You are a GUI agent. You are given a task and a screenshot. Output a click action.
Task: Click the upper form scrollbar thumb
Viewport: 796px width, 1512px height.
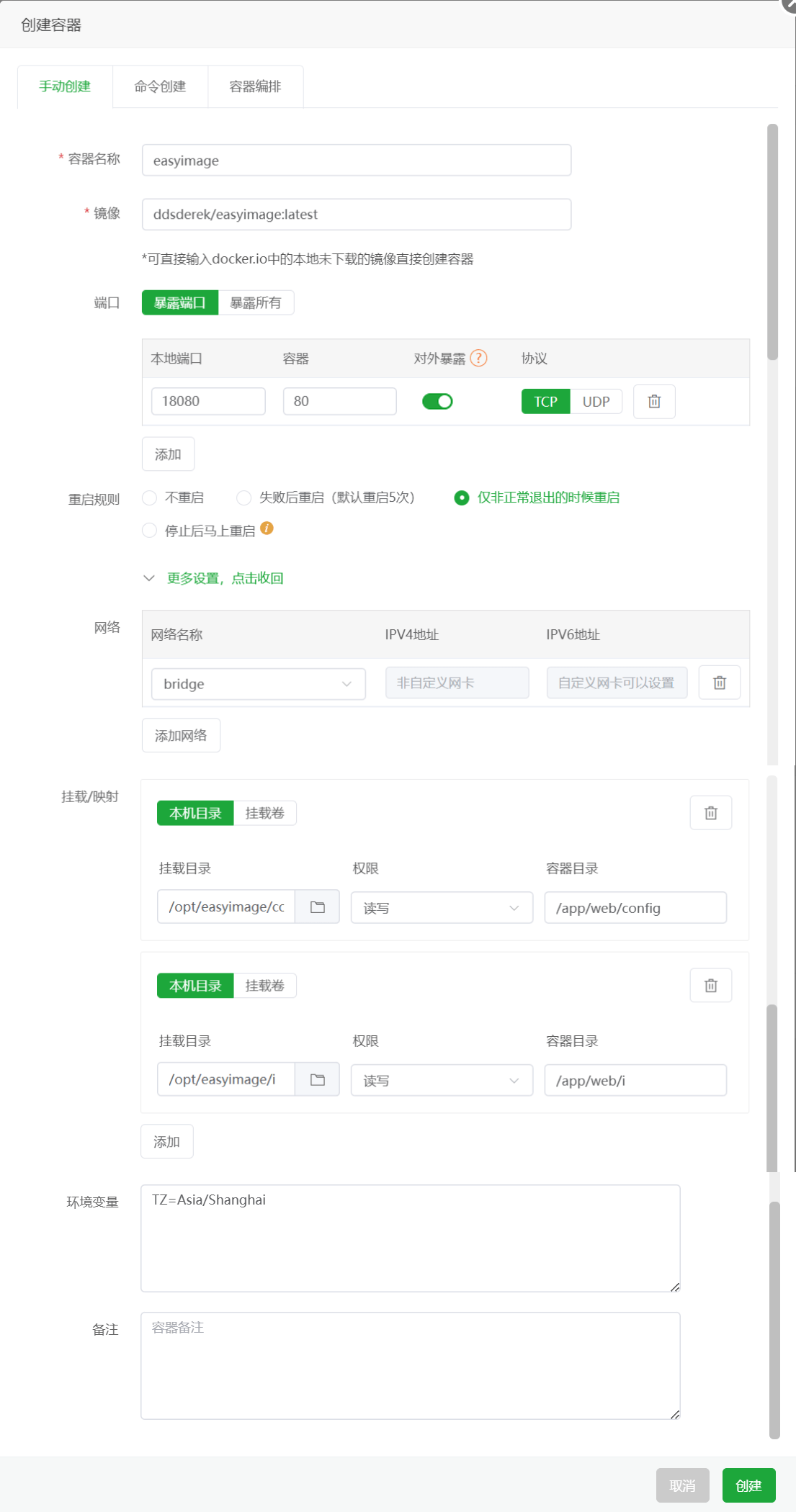point(772,241)
